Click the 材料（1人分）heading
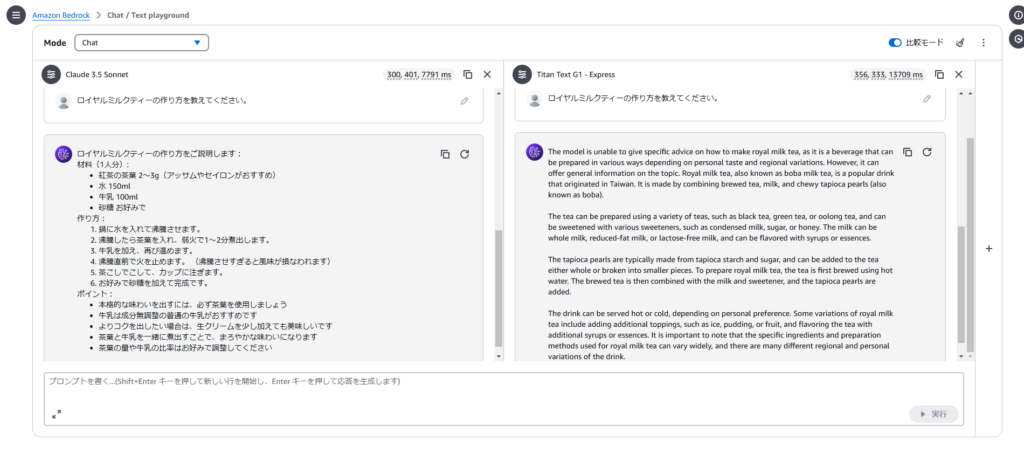Screen dimensions: 1024x453 point(104,164)
